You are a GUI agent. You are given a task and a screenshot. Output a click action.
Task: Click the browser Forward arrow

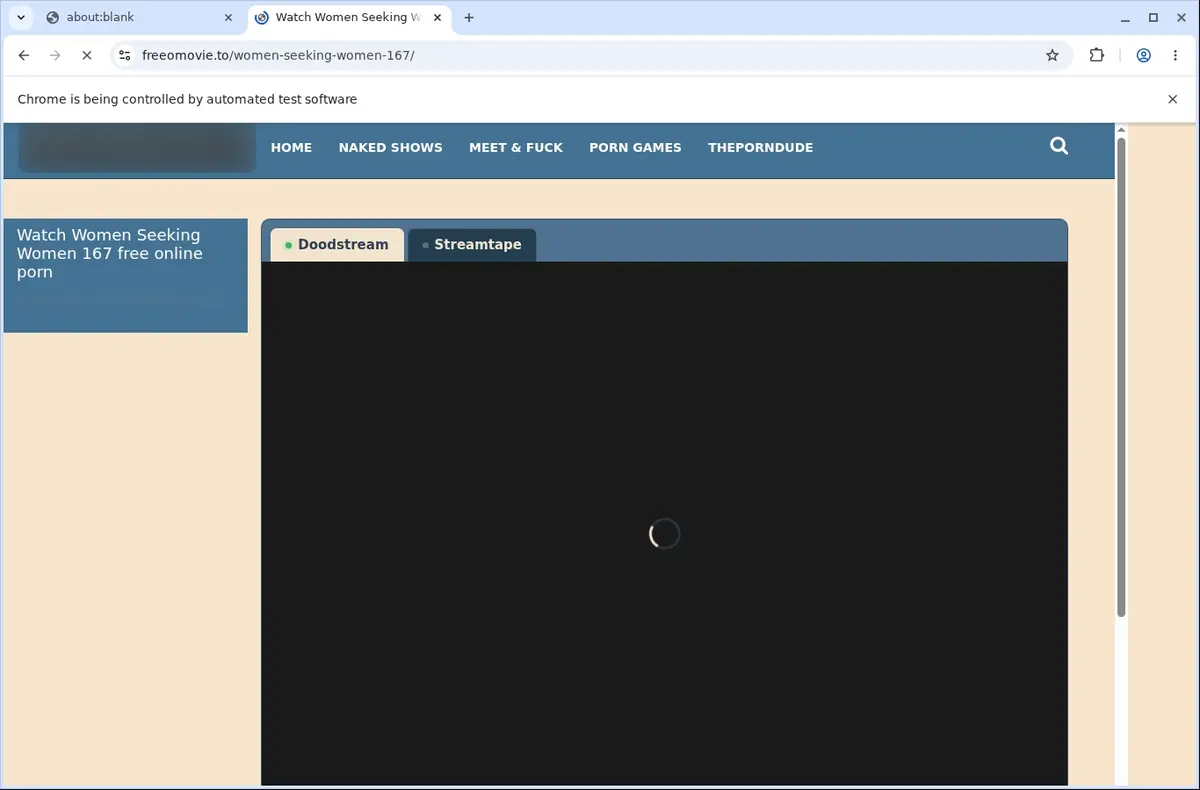pyautogui.click(x=55, y=56)
